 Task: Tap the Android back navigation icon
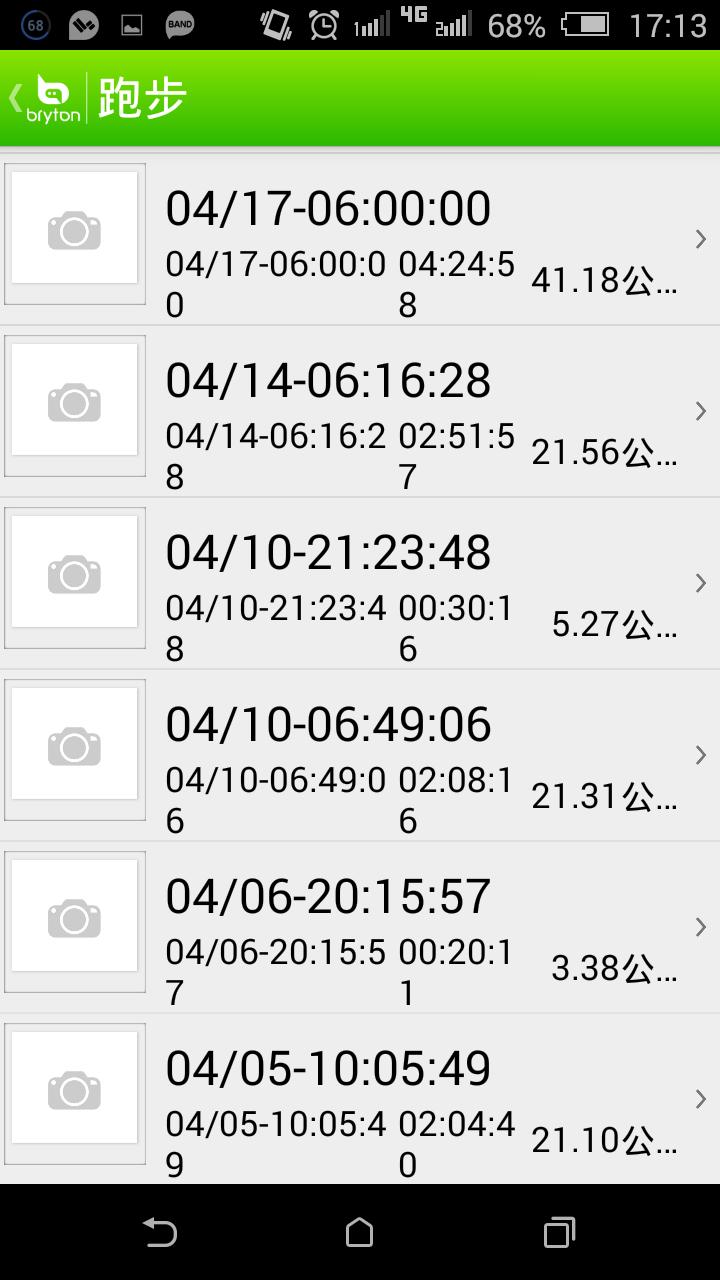coord(160,1232)
